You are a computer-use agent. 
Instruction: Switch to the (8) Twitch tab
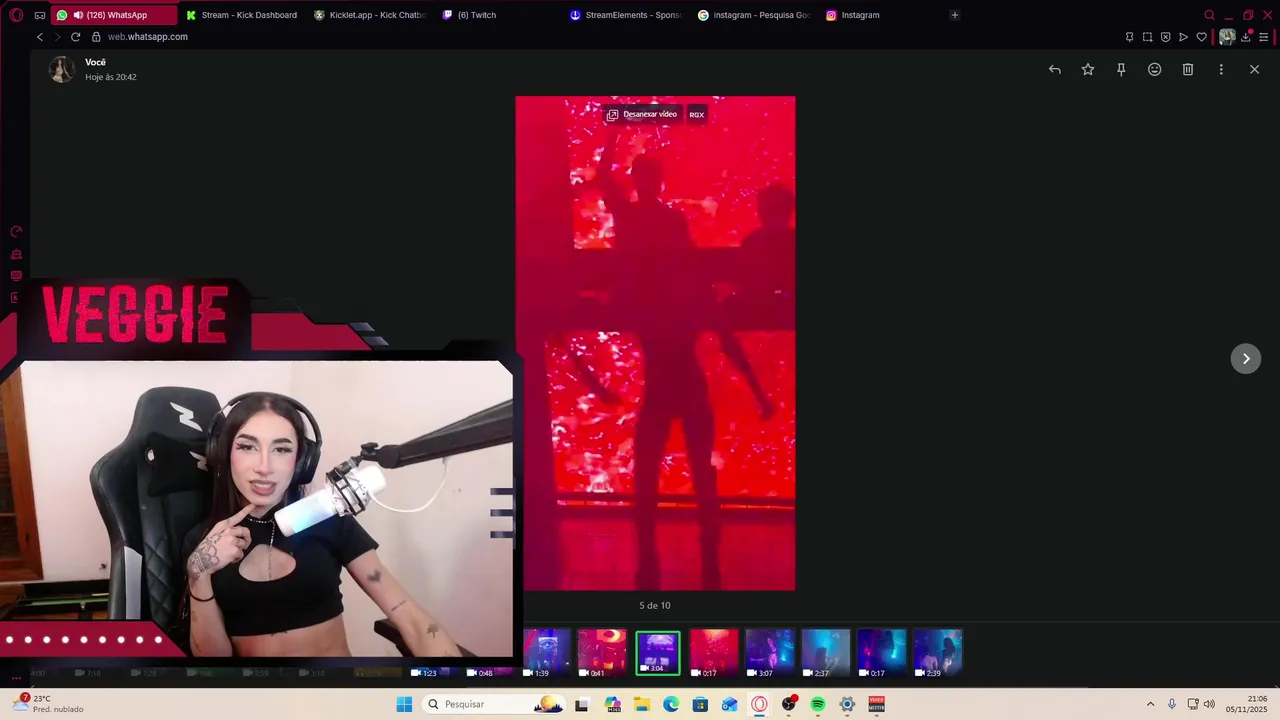point(499,15)
